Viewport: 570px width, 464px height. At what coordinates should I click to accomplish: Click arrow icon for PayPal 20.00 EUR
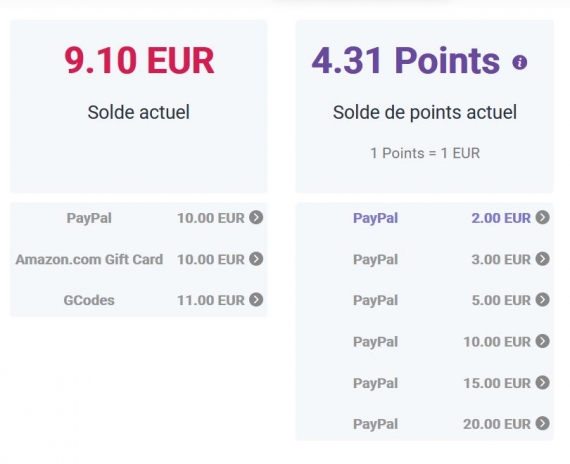[542, 423]
